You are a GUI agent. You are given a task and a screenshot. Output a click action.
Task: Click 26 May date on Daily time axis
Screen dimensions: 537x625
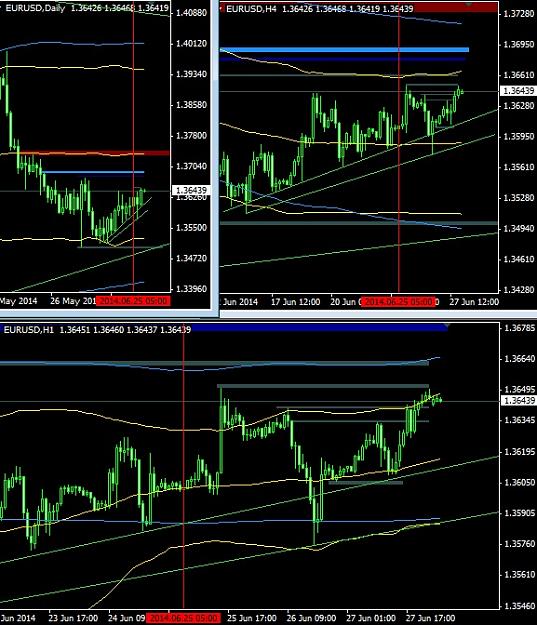click(73, 301)
